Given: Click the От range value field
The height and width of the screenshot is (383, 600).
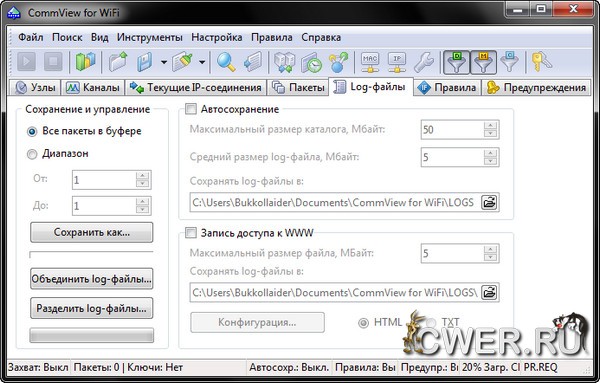Looking at the screenshot, I should point(104,179).
